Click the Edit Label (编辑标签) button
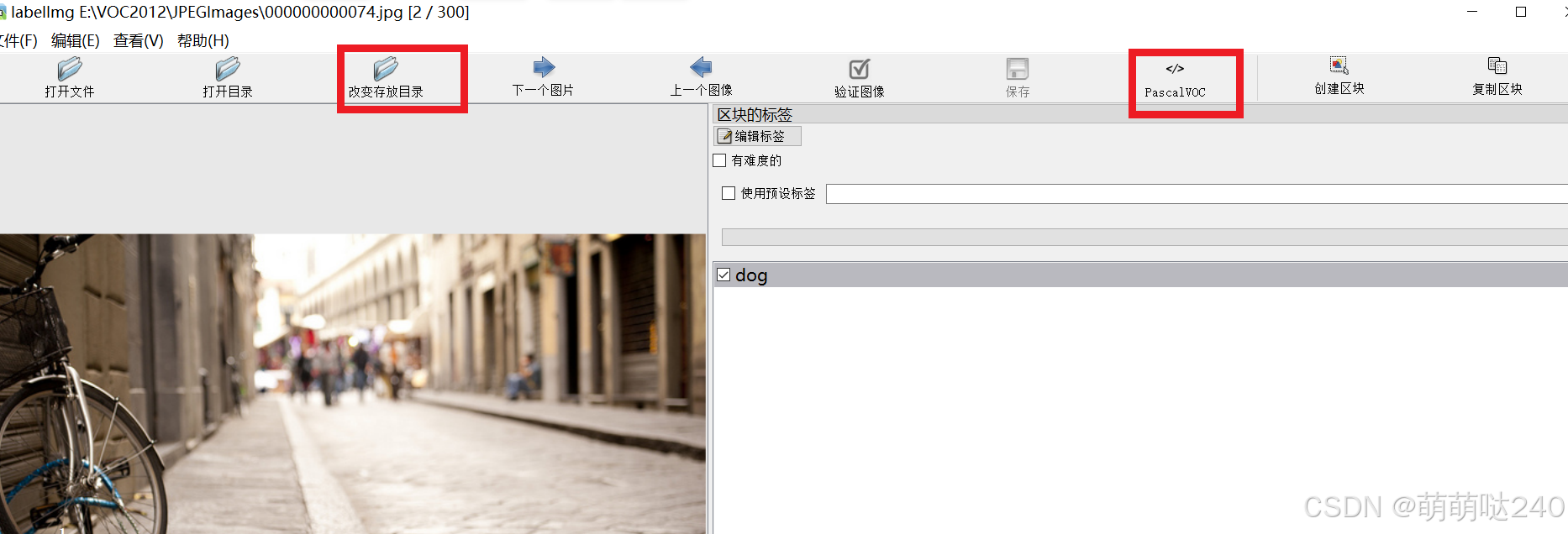The width and height of the screenshot is (1568, 534). [757, 136]
